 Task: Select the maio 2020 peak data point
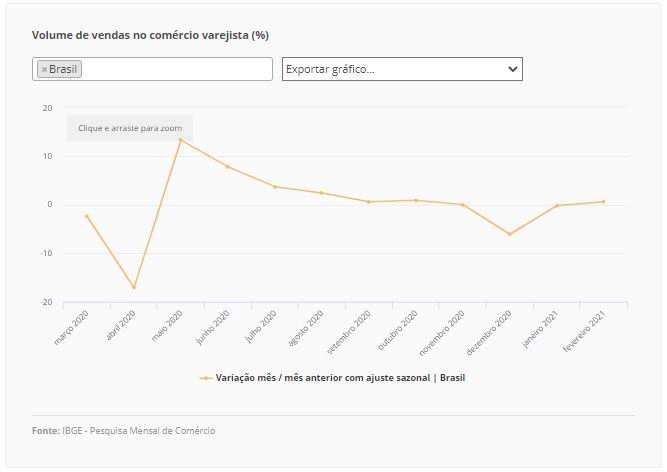[180, 139]
